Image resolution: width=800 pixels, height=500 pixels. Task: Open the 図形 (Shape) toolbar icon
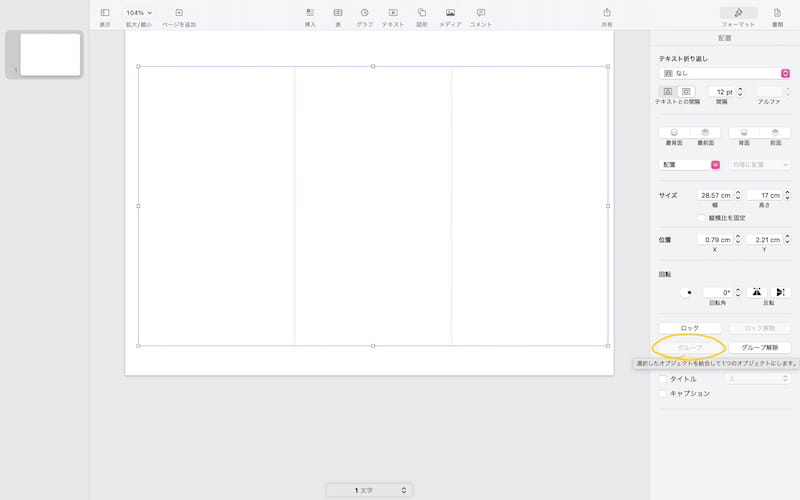point(422,13)
